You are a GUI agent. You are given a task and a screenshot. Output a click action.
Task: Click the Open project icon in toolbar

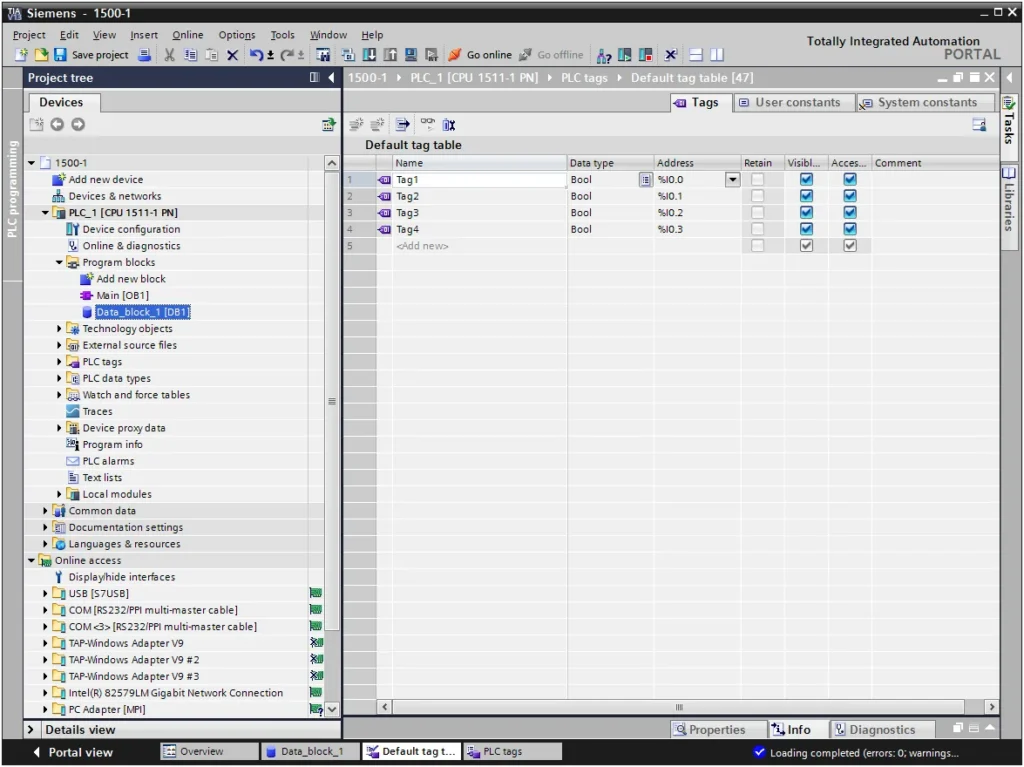point(41,55)
